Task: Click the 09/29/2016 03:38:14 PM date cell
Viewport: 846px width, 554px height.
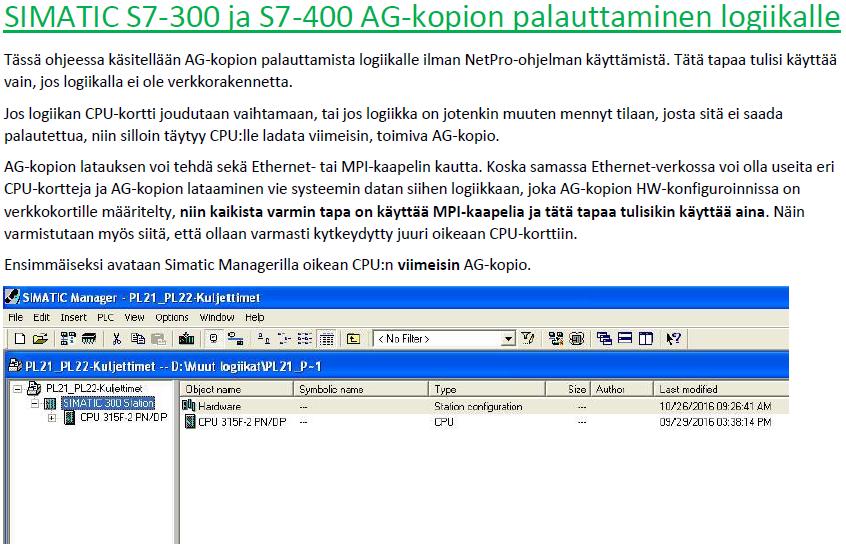Action: coord(715,422)
